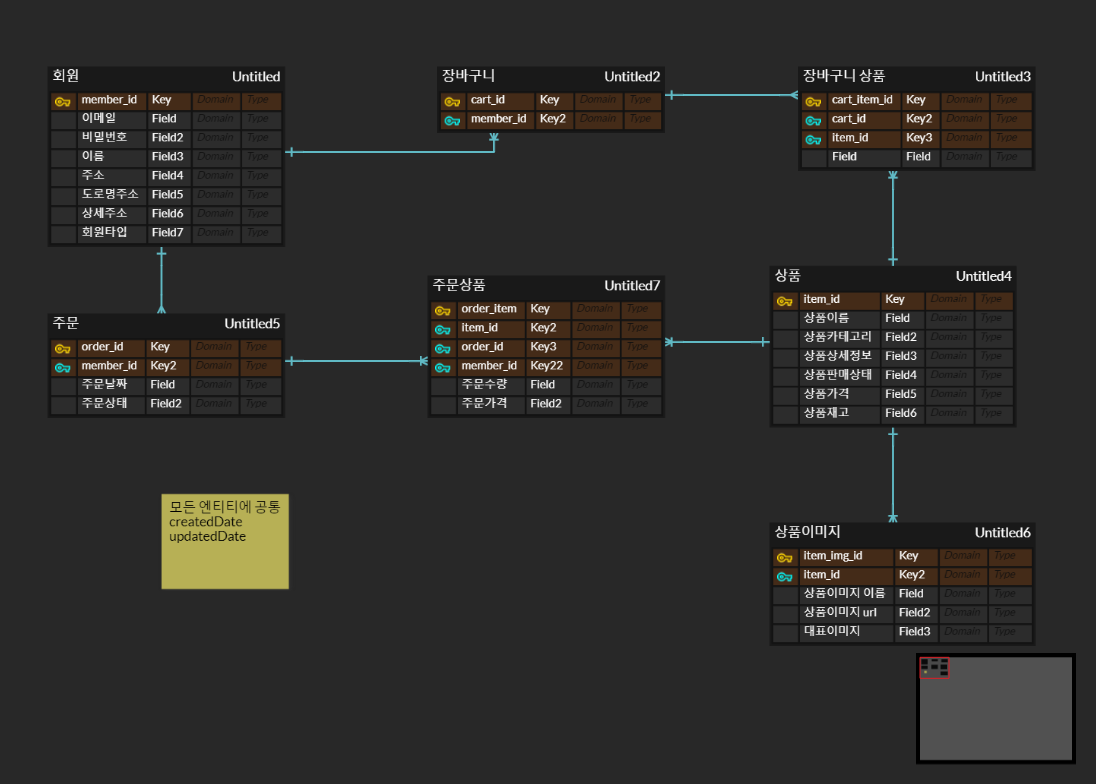Click the 장바구니 상품 table title

coord(844,75)
